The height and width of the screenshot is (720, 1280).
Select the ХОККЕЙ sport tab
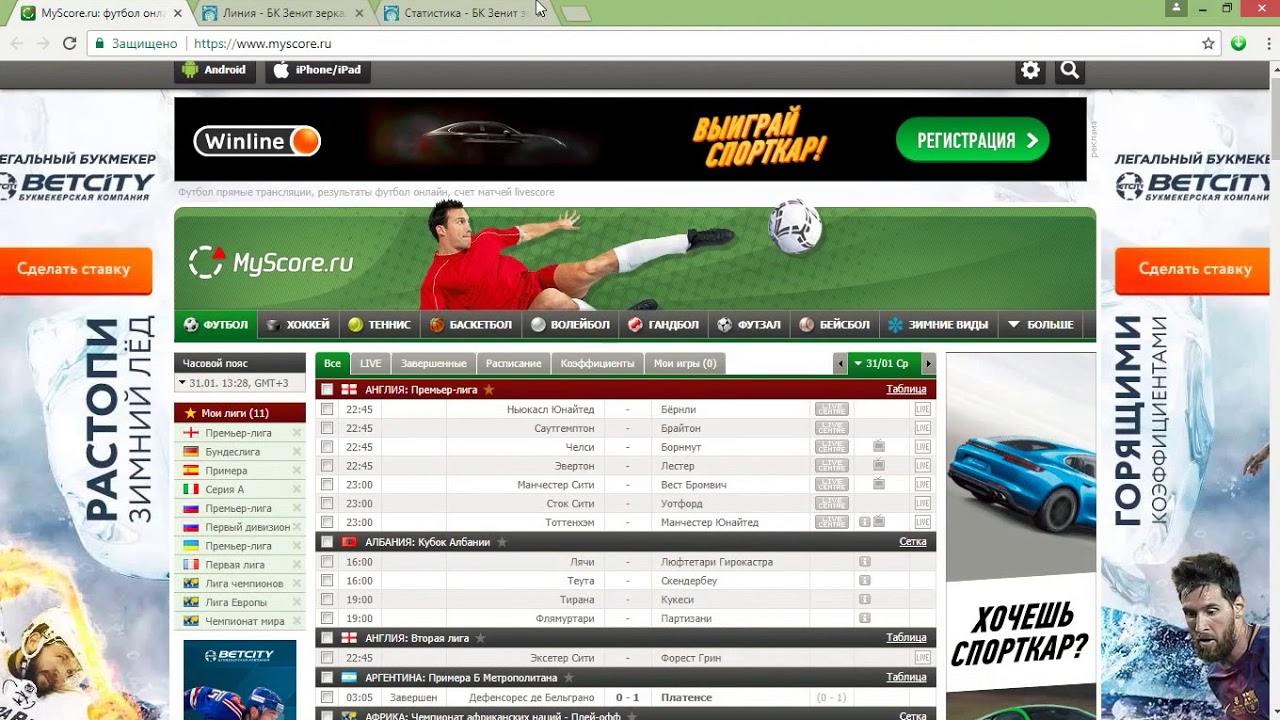(x=298, y=325)
